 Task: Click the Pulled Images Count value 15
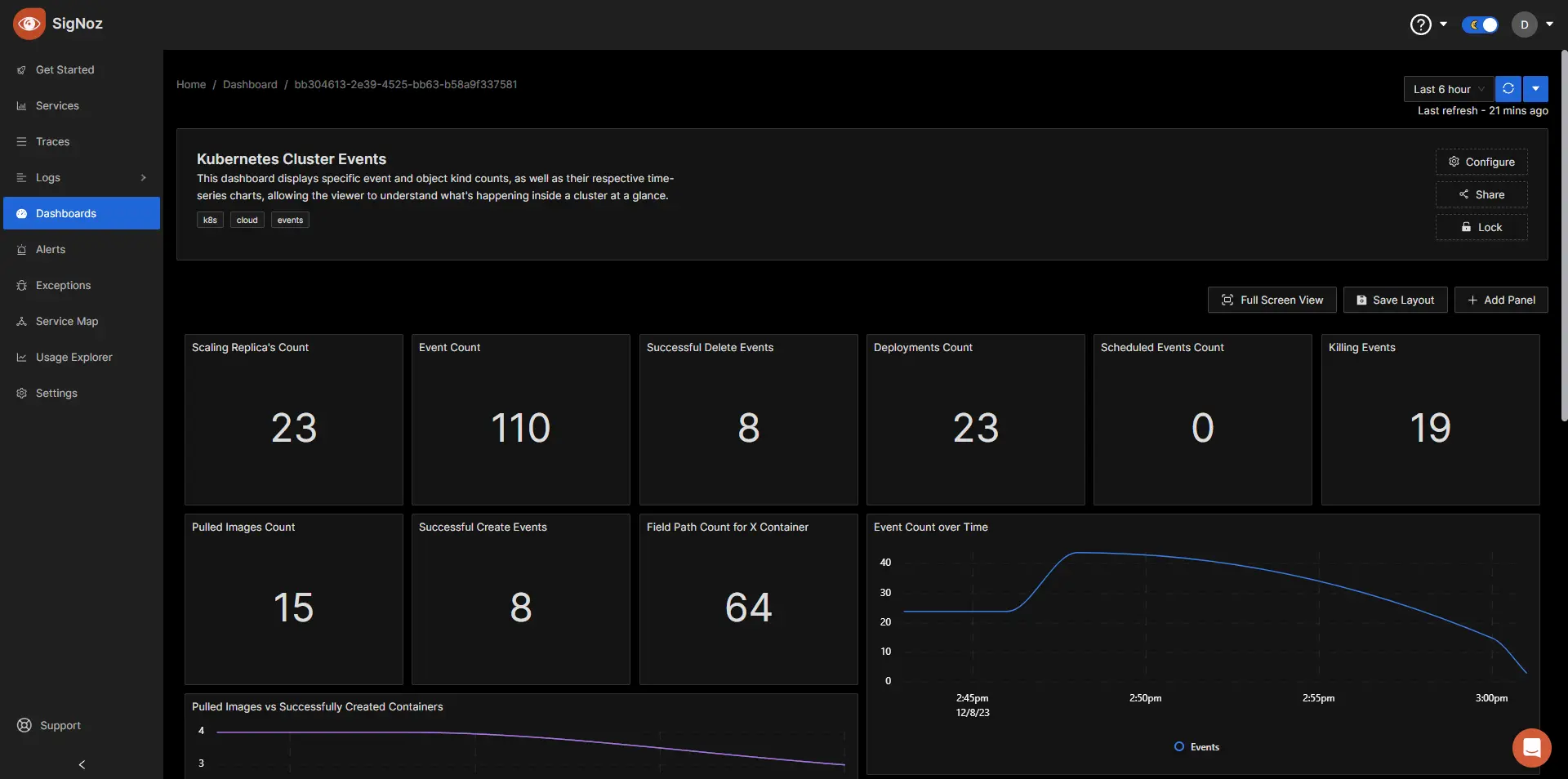click(293, 608)
